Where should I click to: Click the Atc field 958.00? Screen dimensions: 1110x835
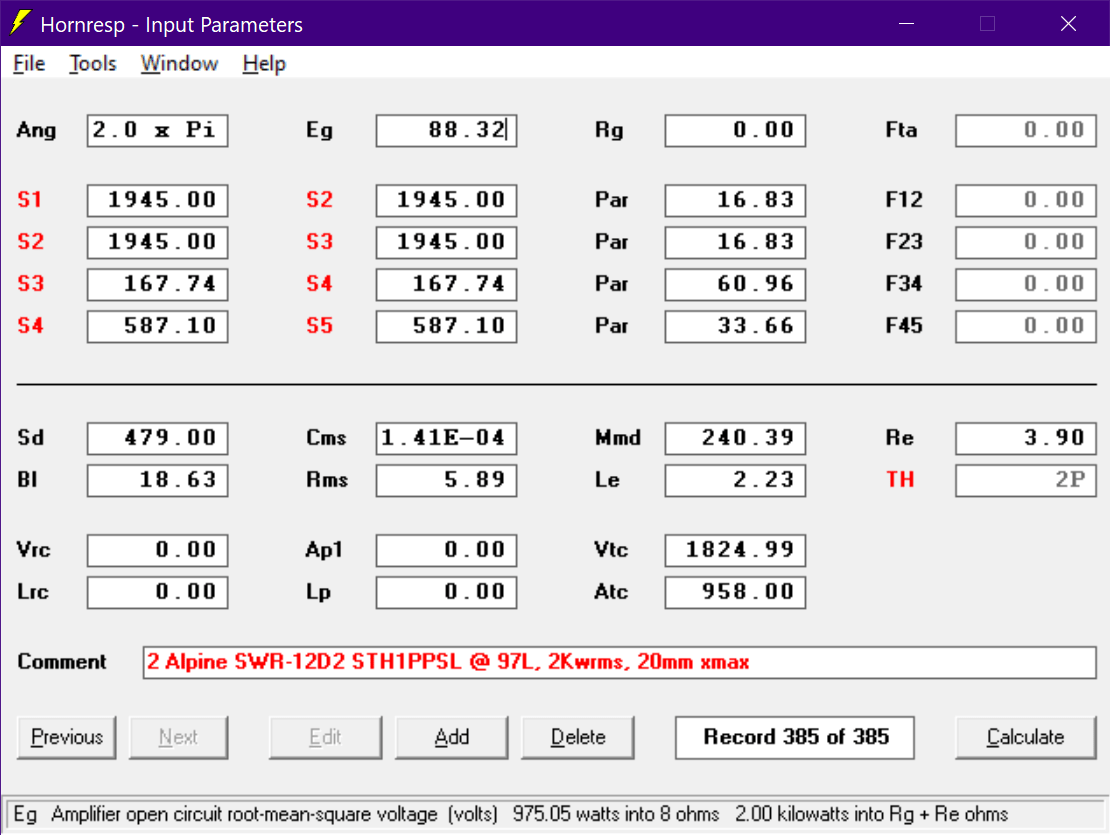point(735,592)
